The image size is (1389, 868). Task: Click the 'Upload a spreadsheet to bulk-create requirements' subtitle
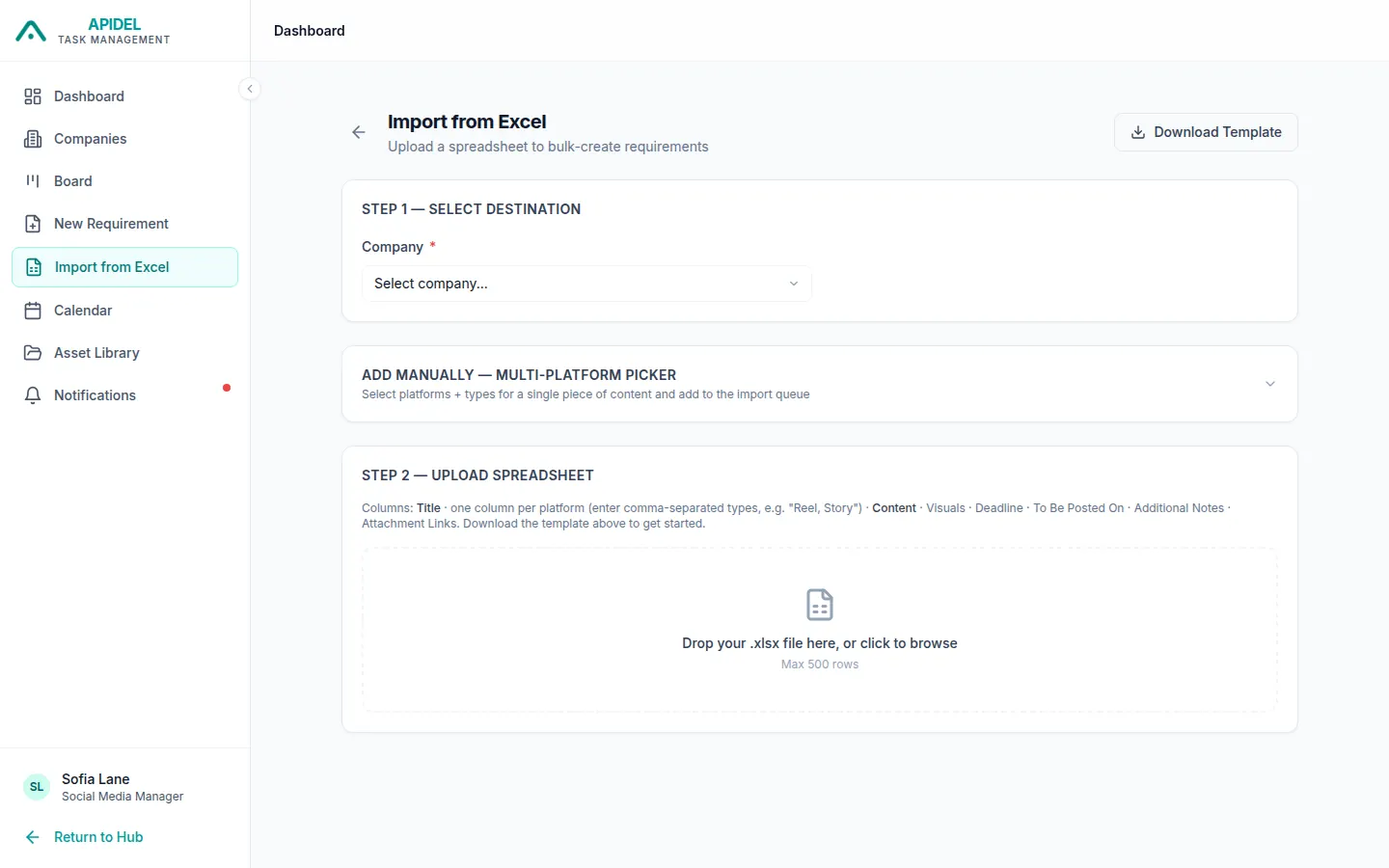pos(548,147)
